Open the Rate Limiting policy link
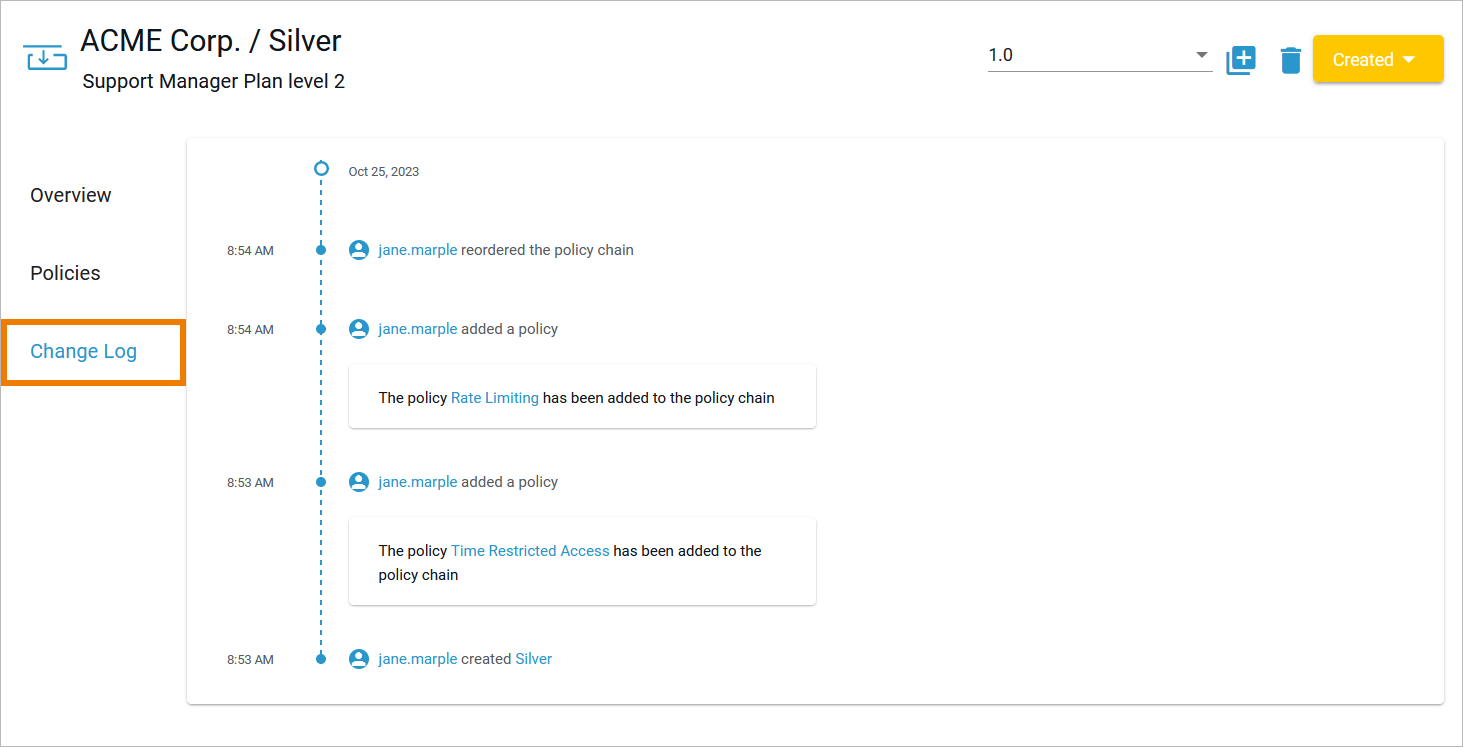The image size is (1463, 747). [494, 397]
